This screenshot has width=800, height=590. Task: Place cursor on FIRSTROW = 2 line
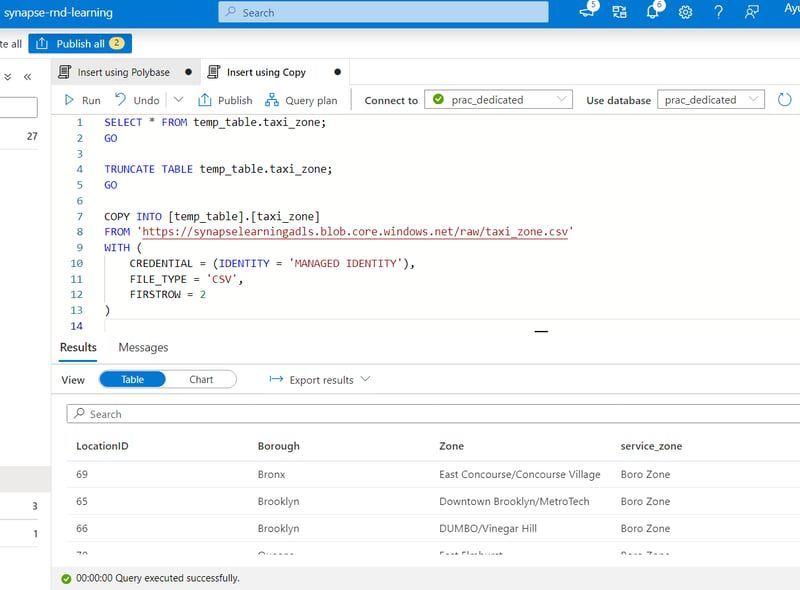click(168, 294)
